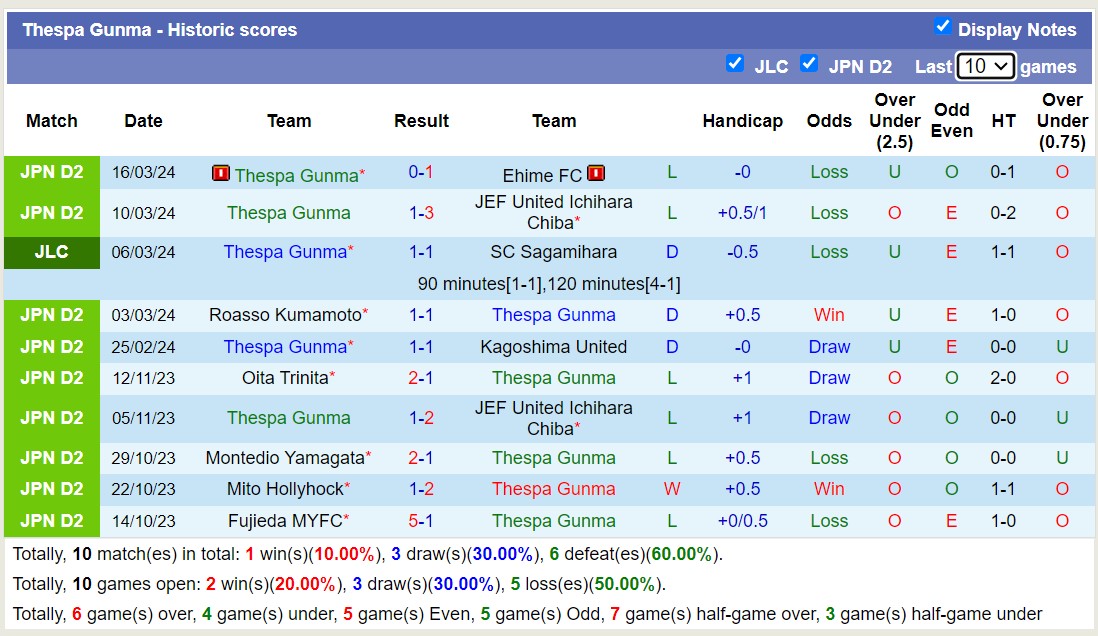Click the Over Under (2.5) column header
This screenshot has width=1098, height=636.
tap(894, 121)
